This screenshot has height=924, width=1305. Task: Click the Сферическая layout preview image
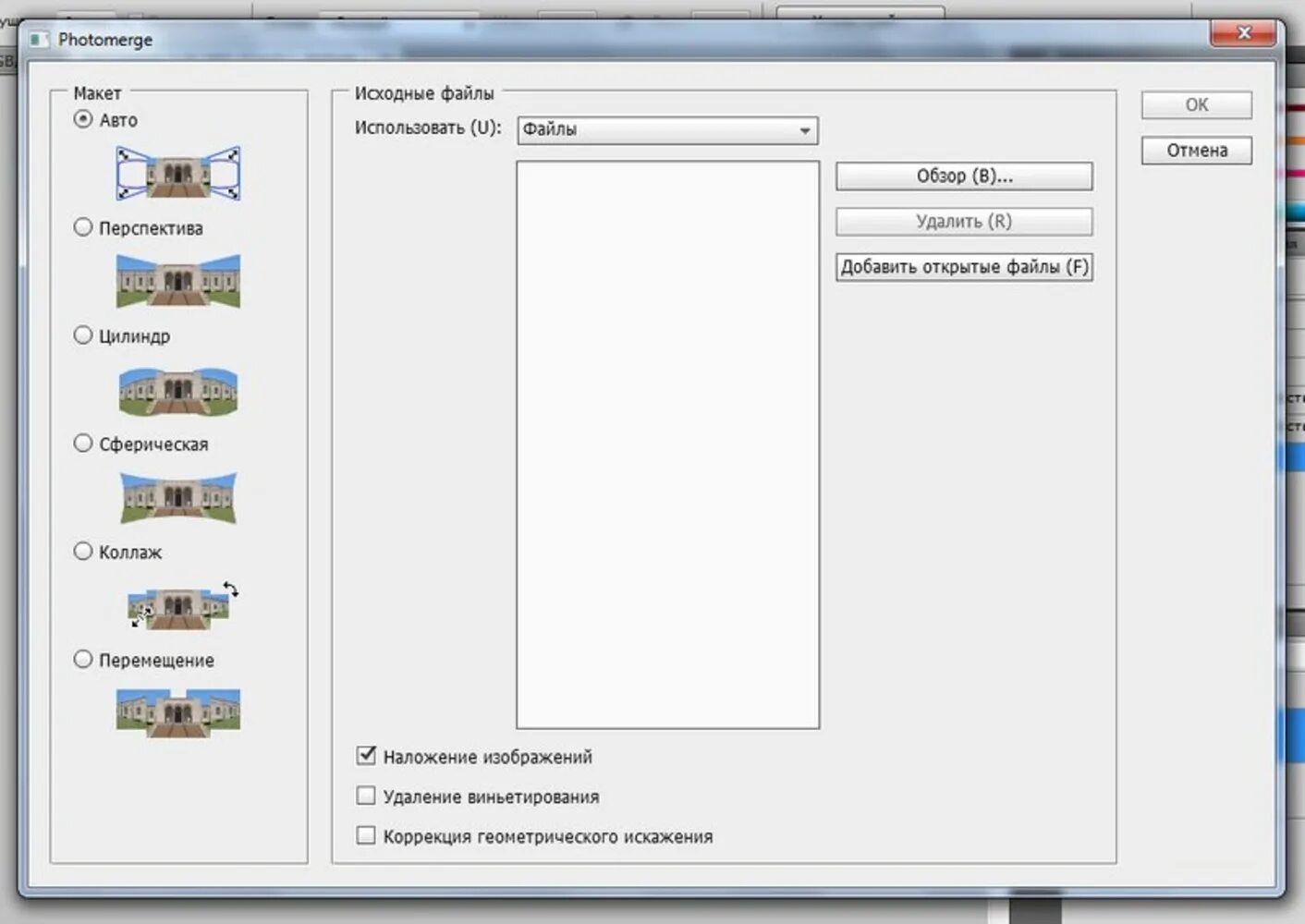178,498
